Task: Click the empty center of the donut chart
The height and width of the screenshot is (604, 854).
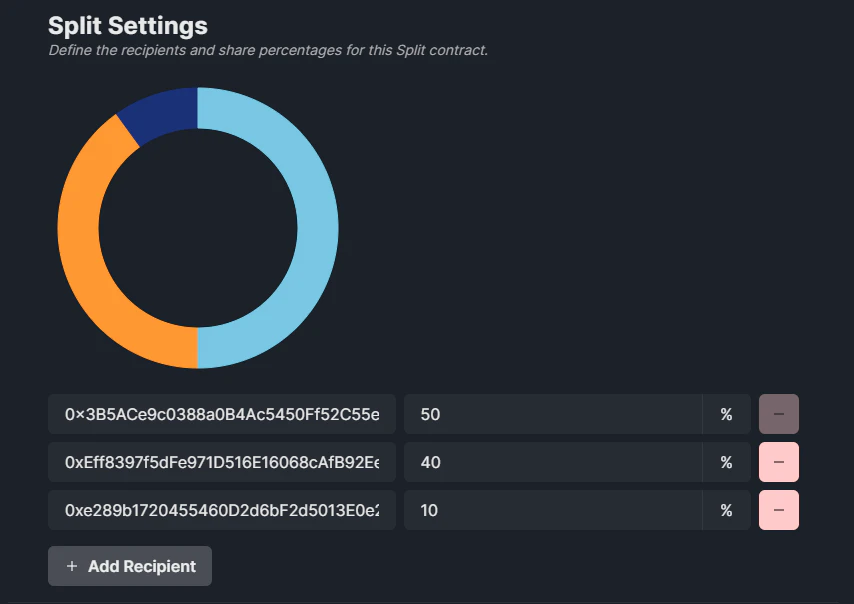Action: point(198,228)
